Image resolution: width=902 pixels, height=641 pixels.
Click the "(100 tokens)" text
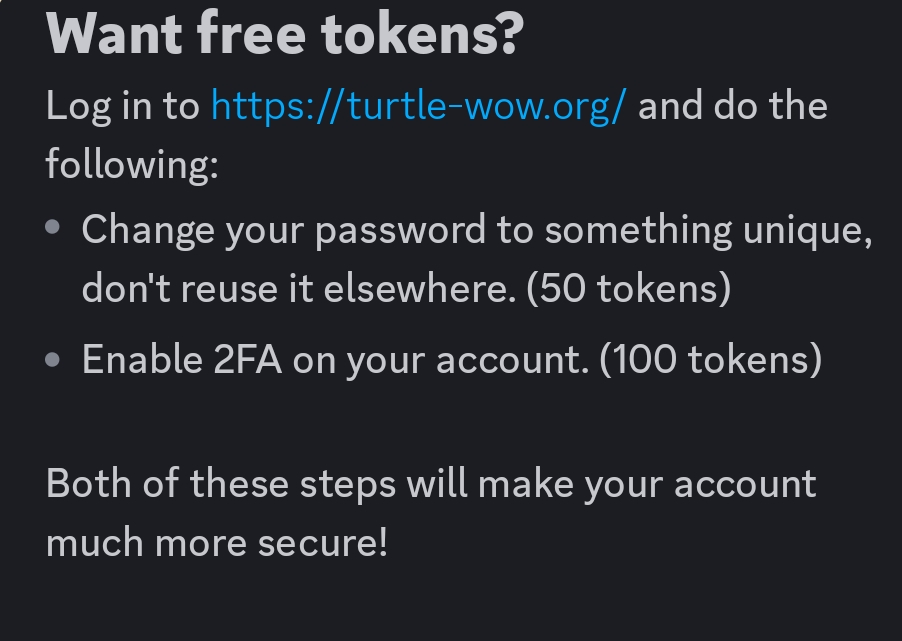710,360
